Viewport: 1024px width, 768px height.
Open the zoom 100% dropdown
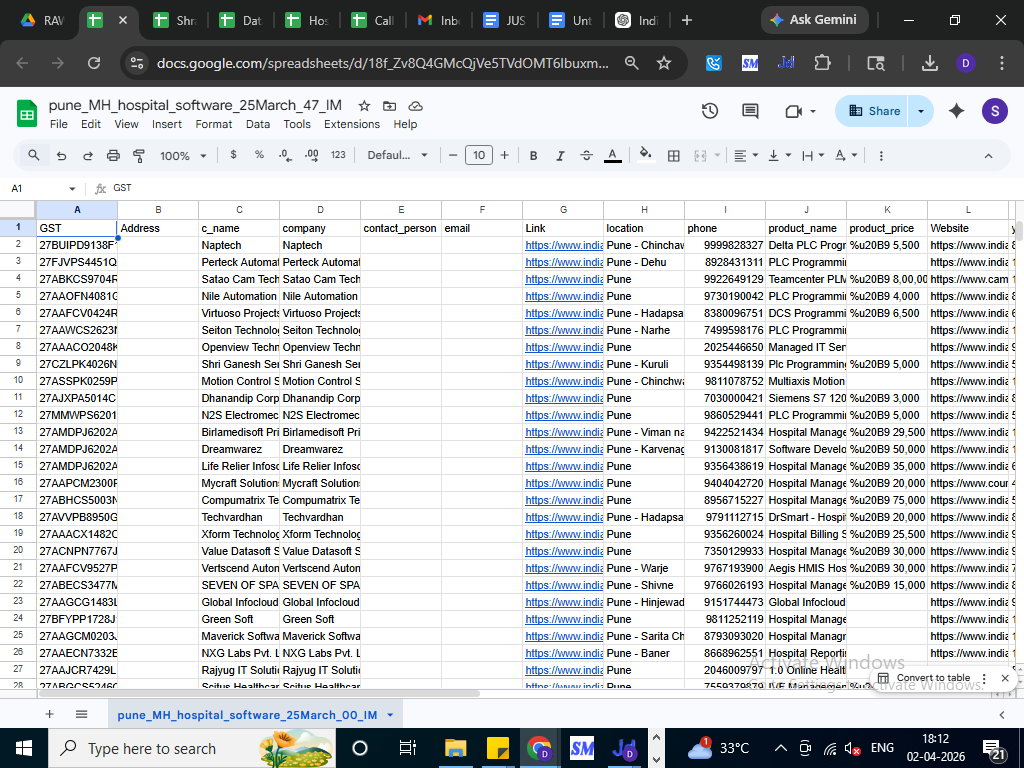[x=182, y=156]
